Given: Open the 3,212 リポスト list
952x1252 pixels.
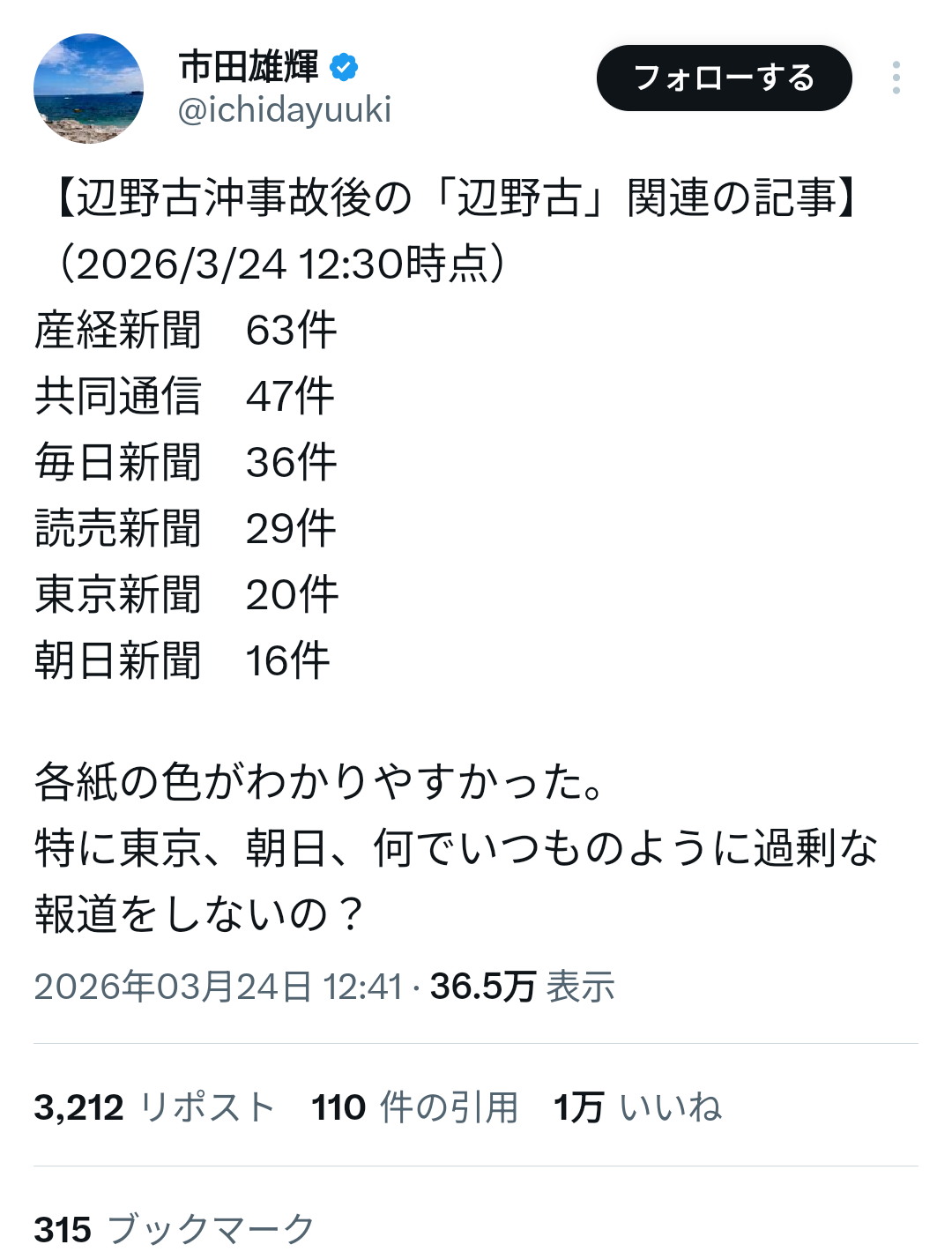Looking at the screenshot, I should (154, 1107).
